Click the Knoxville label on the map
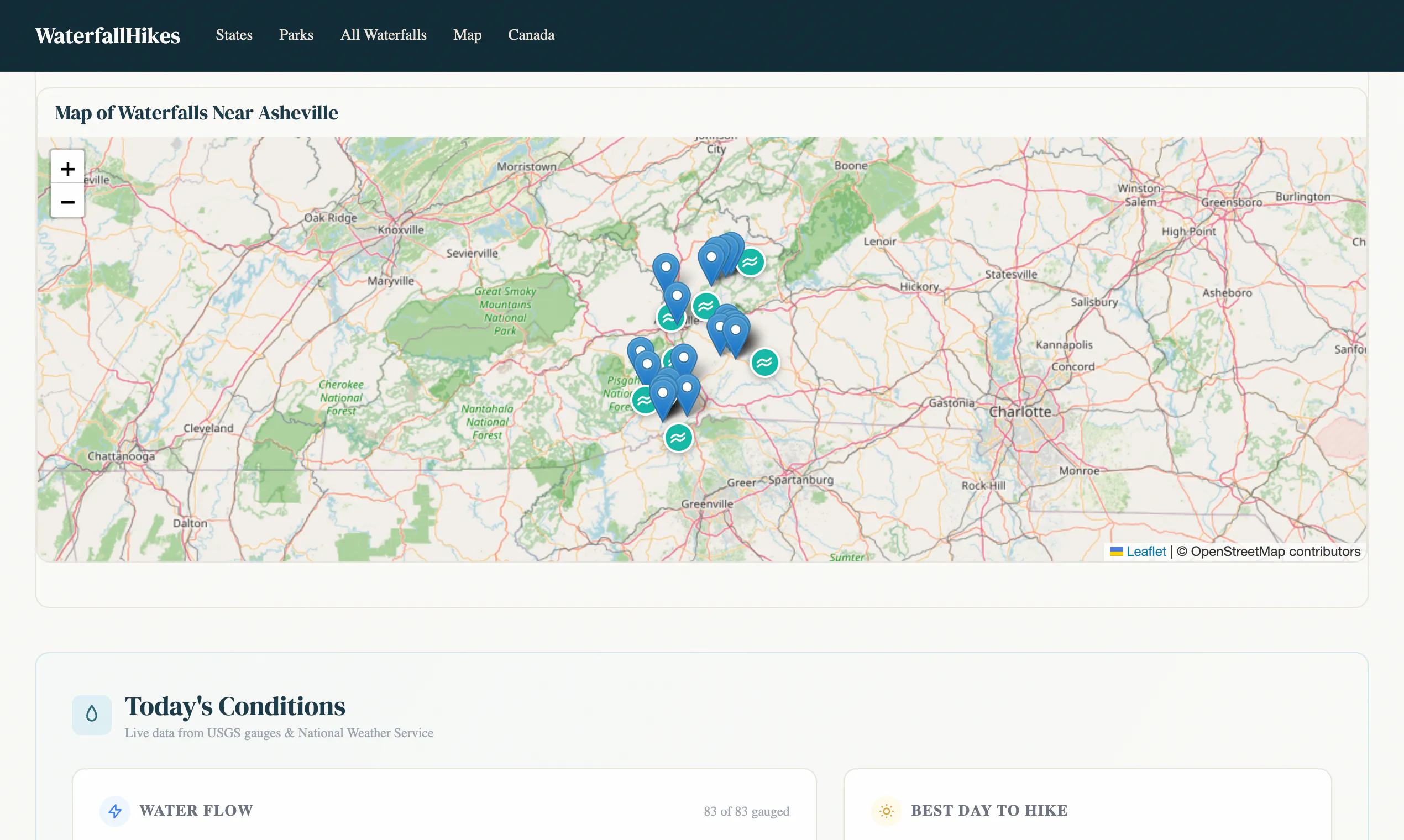Viewport: 1404px width, 840px height. [401, 230]
